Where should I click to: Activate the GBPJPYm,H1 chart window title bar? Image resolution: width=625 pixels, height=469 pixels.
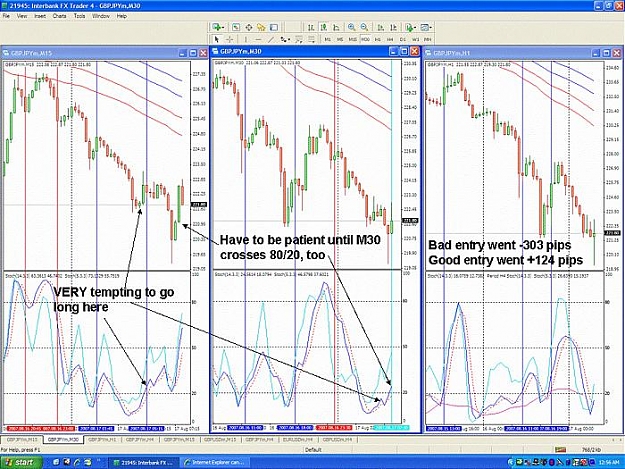[x=508, y=53]
